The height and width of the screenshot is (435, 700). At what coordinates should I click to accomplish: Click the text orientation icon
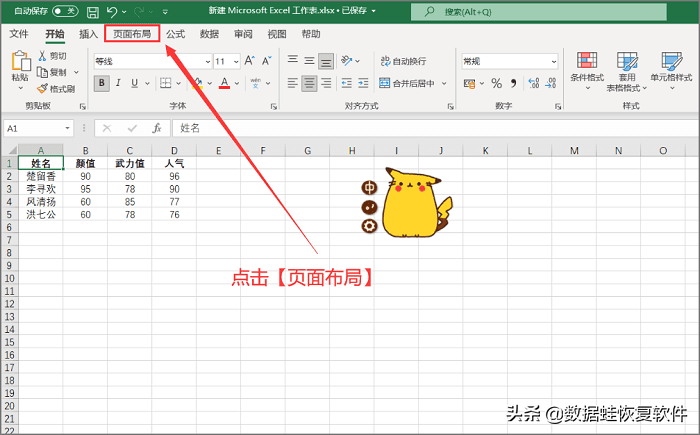click(346, 60)
